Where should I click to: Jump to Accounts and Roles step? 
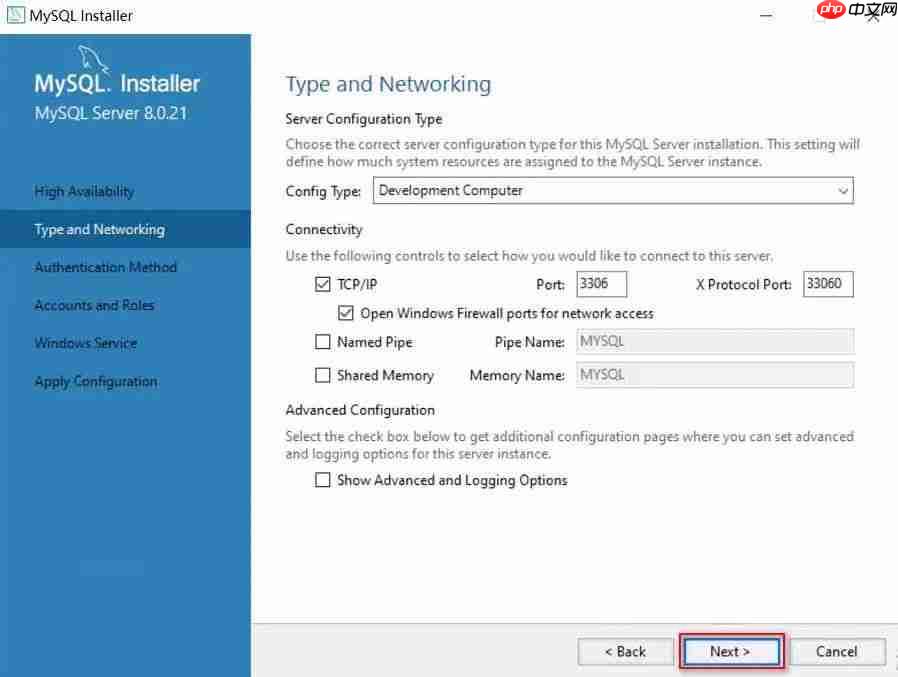[x=94, y=305]
